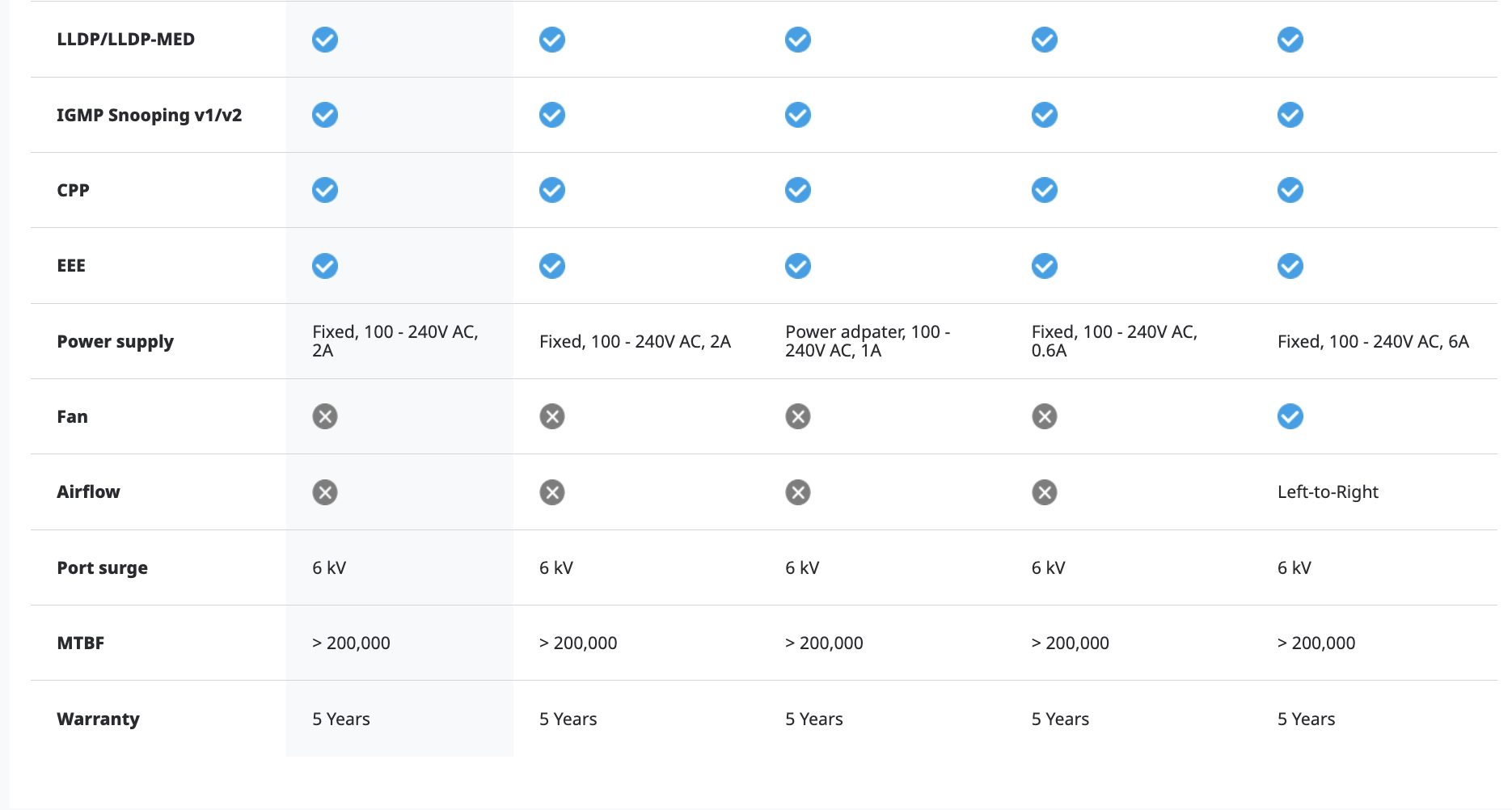Click the Fixed 100-240V AC 6A value

pos(1372,341)
